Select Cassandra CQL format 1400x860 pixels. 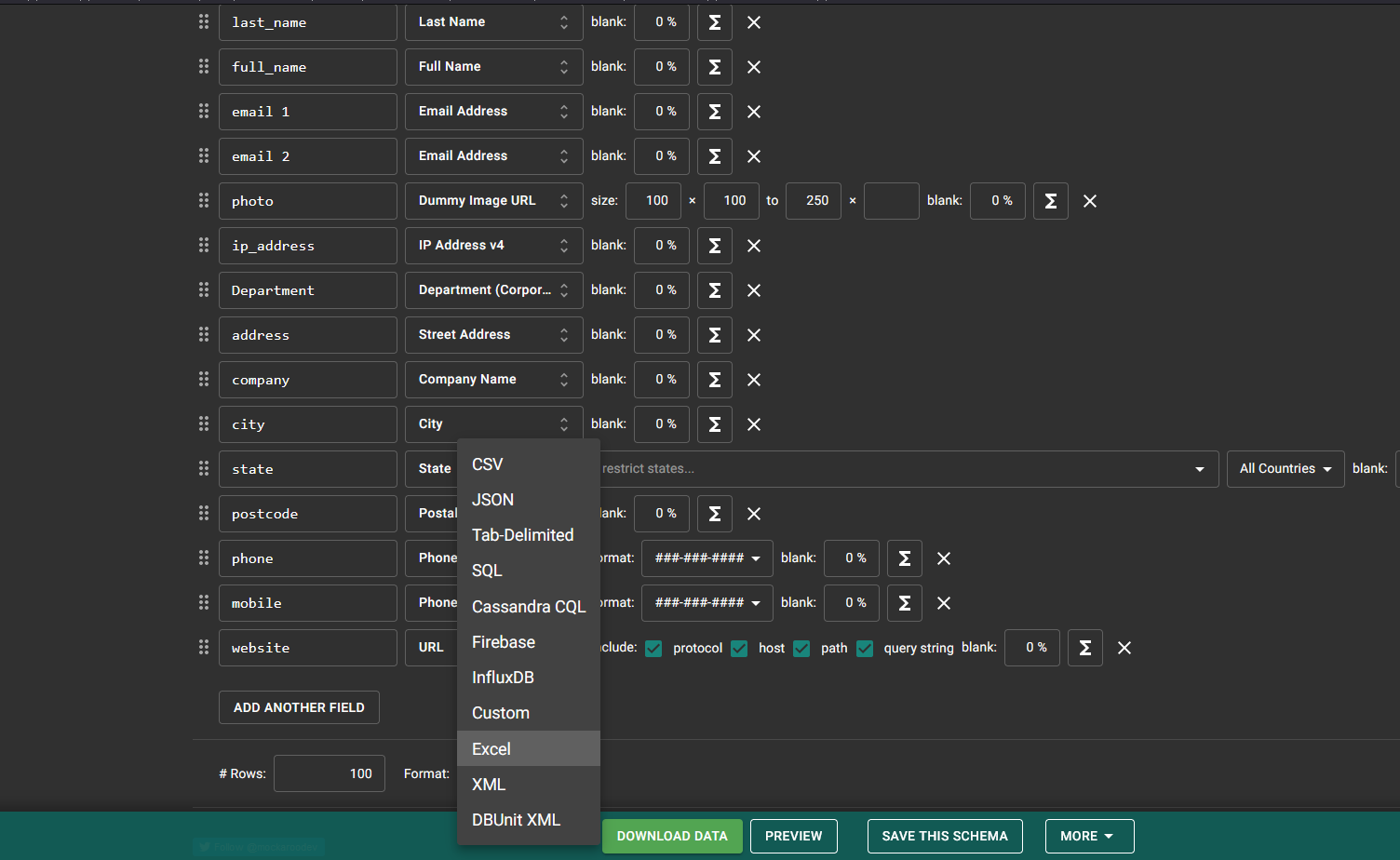coord(529,607)
